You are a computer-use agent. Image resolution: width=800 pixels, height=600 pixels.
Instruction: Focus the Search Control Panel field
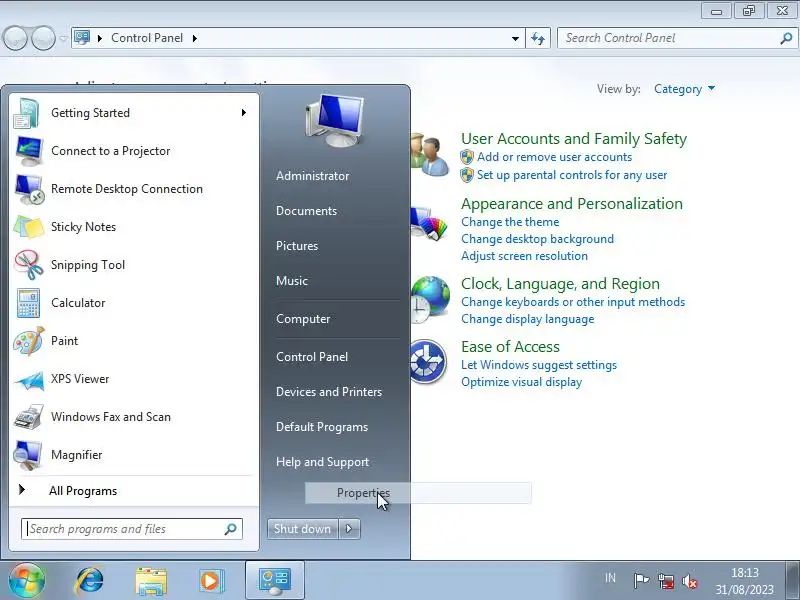[x=678, y=38]
